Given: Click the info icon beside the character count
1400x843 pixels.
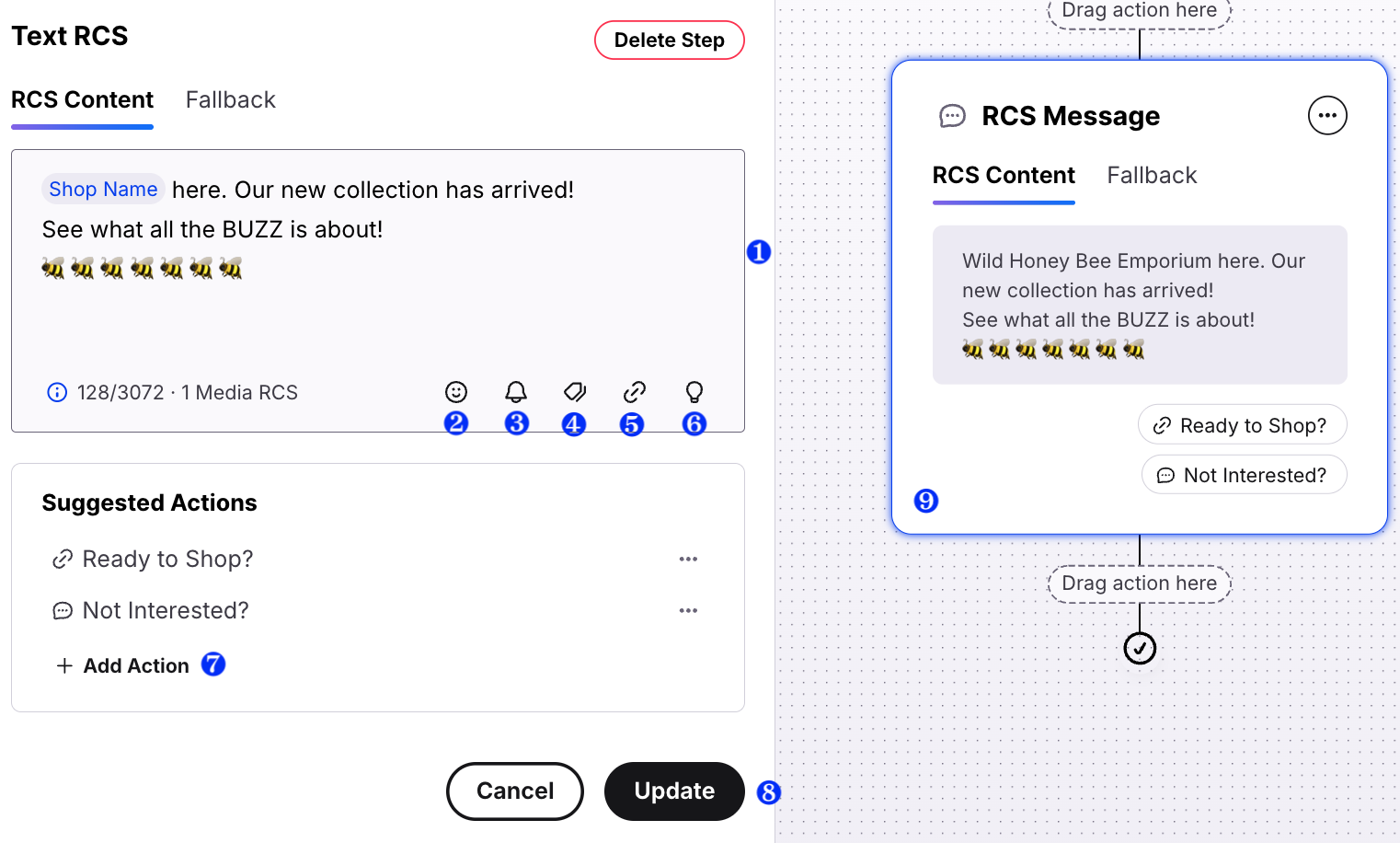Looking at the screenshot, I should click(x=57, y=392).
